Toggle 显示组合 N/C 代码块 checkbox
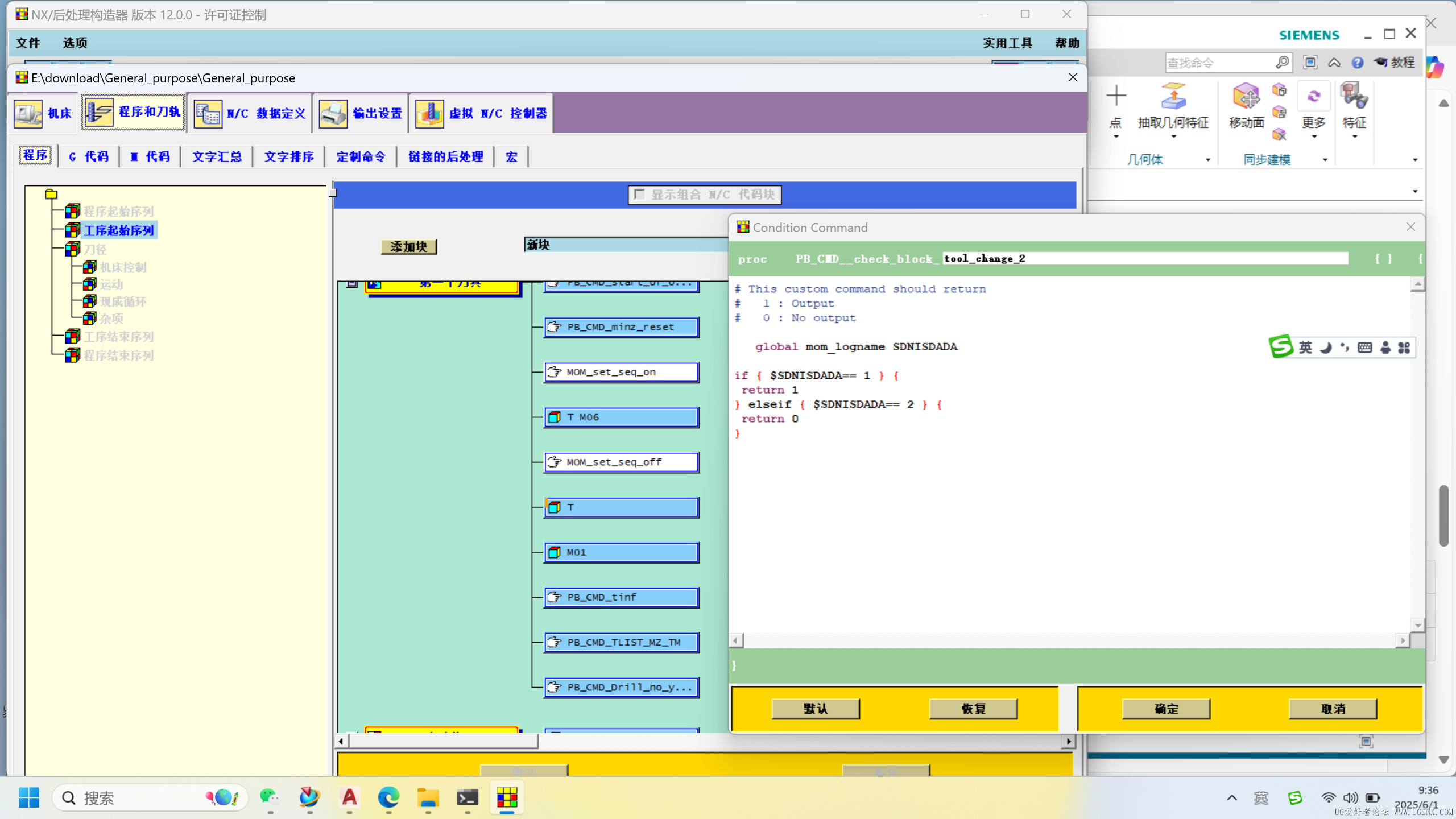This screenshot has width=1456, height=819. pyautogui.click(x=639, y=195)
